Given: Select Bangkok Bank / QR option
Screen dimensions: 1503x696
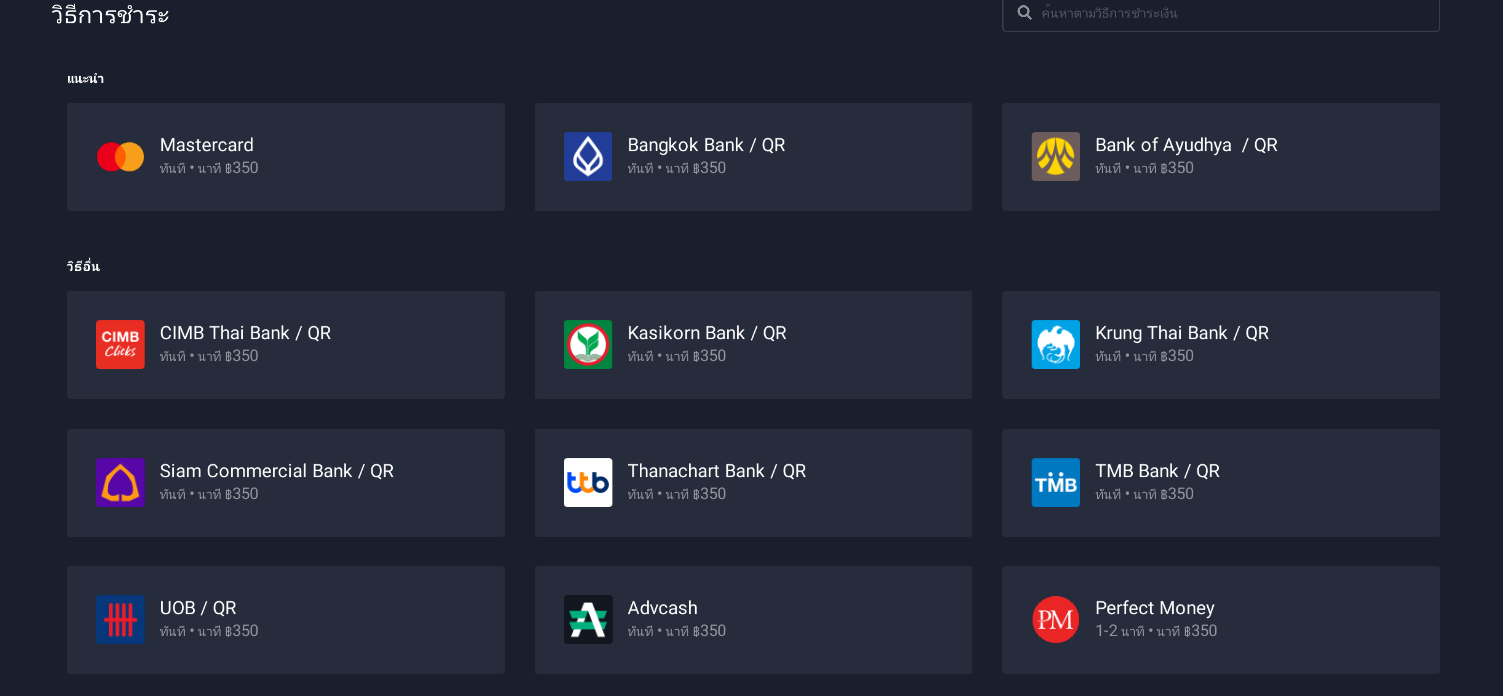Looking at the screenshot, I should (x=753, y=157).
